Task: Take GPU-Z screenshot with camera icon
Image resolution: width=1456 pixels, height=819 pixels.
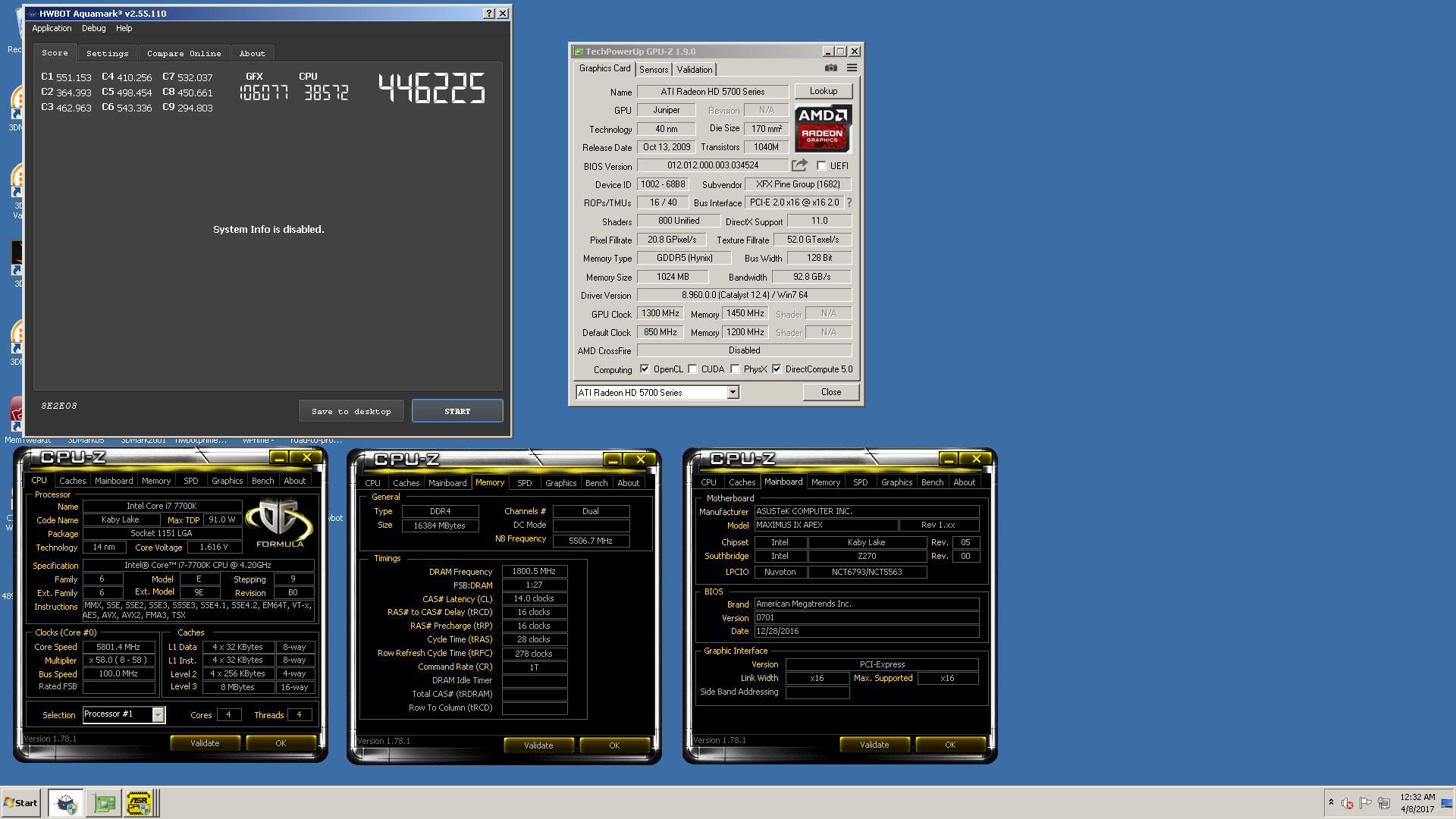Action: (831, 68)
